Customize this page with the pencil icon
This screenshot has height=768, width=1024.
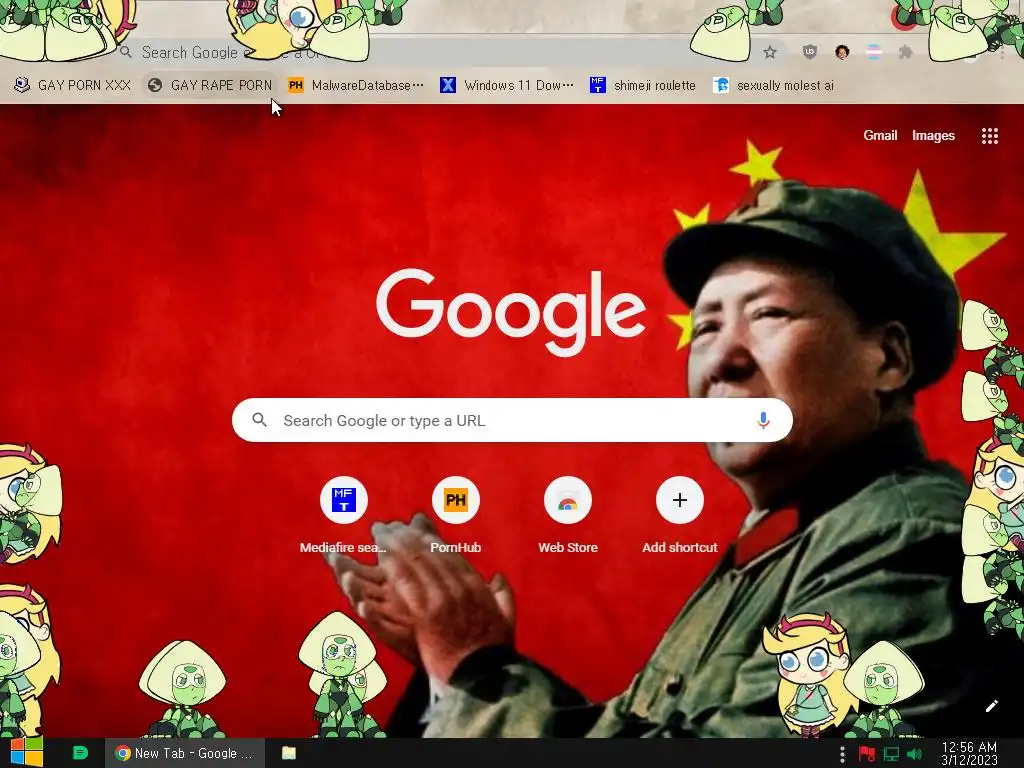pyautogui.click(x=991, y=706)
